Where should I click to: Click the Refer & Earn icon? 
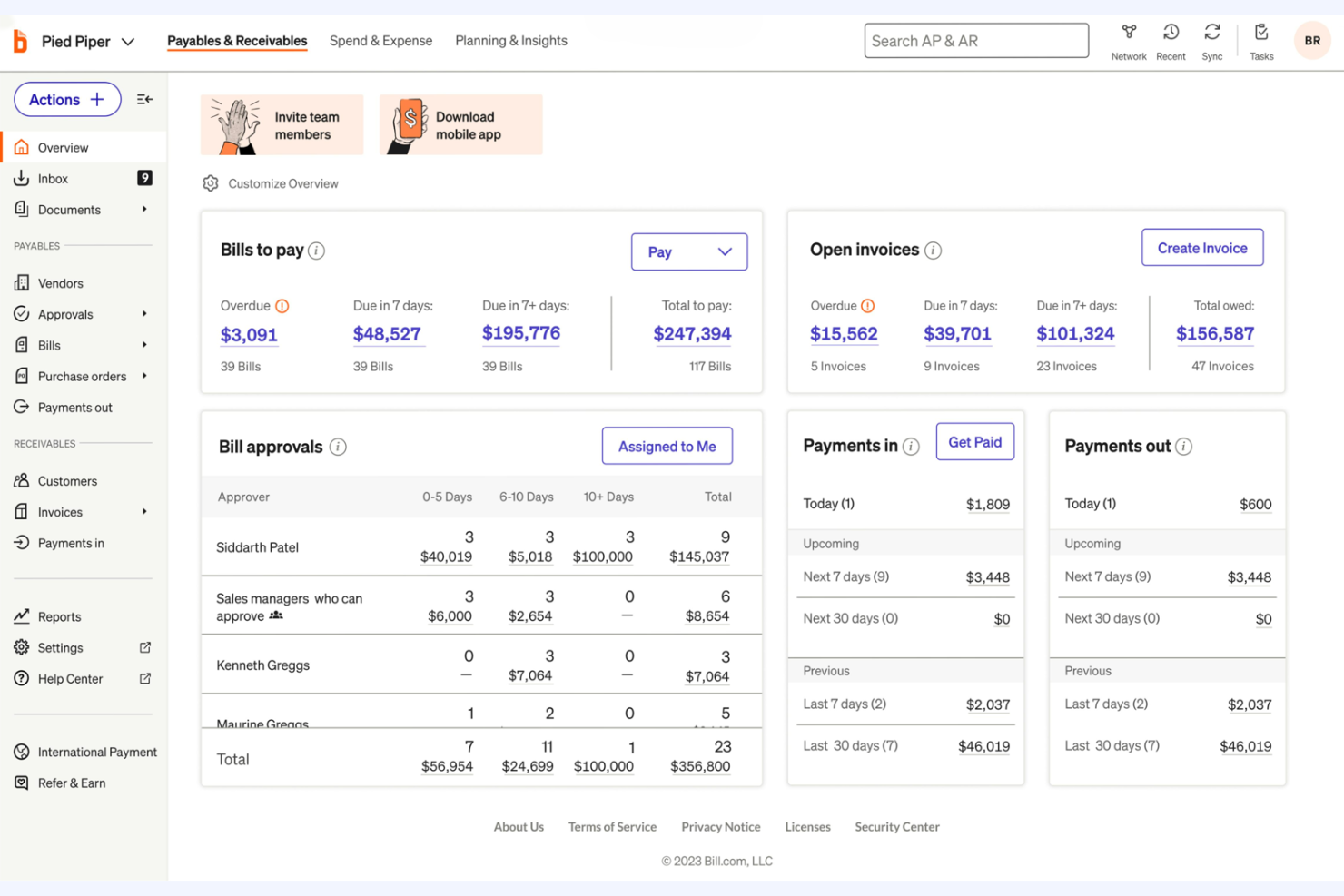pyautogui.click(x=22, y=783)
